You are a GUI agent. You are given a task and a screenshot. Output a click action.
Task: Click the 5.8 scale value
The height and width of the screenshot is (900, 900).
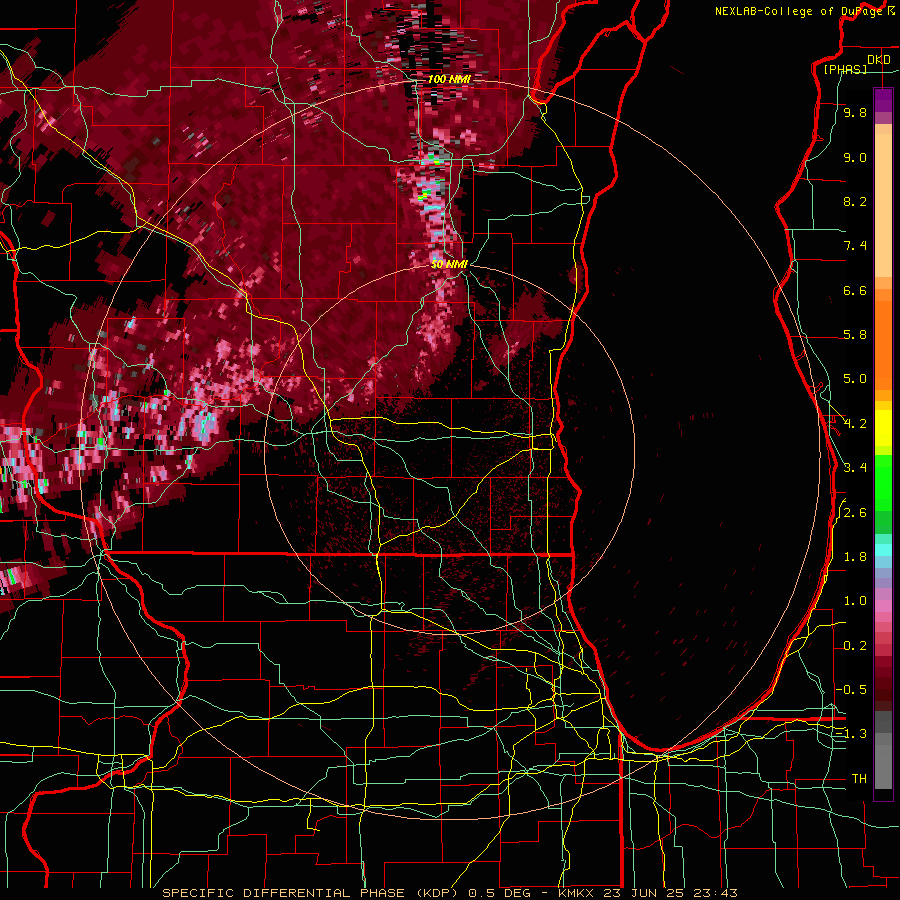pyautogui.click(x=855, y=335)
